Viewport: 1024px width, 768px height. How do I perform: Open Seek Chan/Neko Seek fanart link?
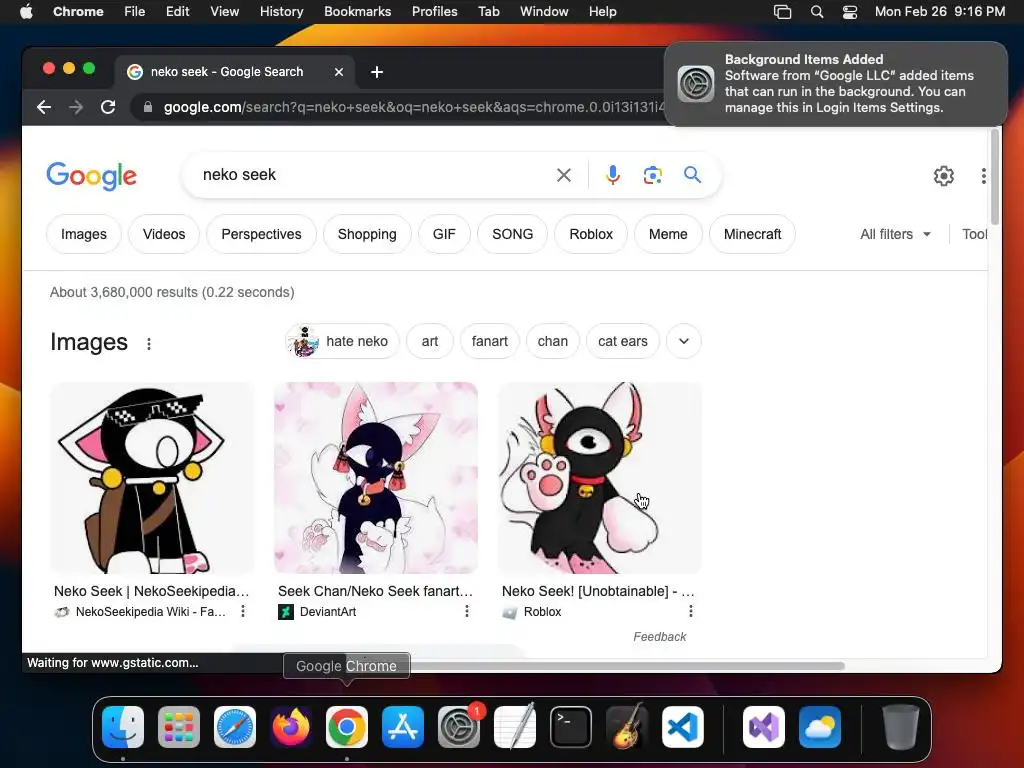376,591
